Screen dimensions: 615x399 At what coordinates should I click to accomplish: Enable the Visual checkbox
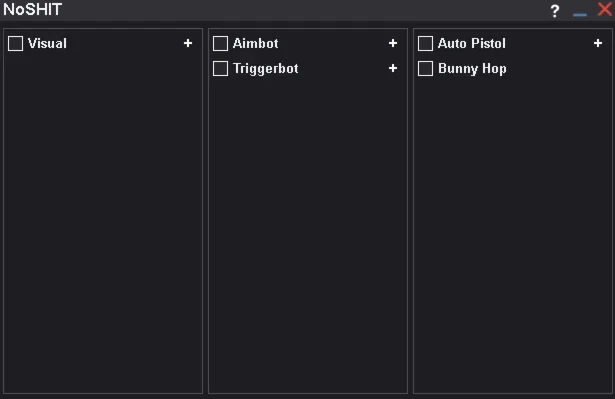[x=16, y=43]
